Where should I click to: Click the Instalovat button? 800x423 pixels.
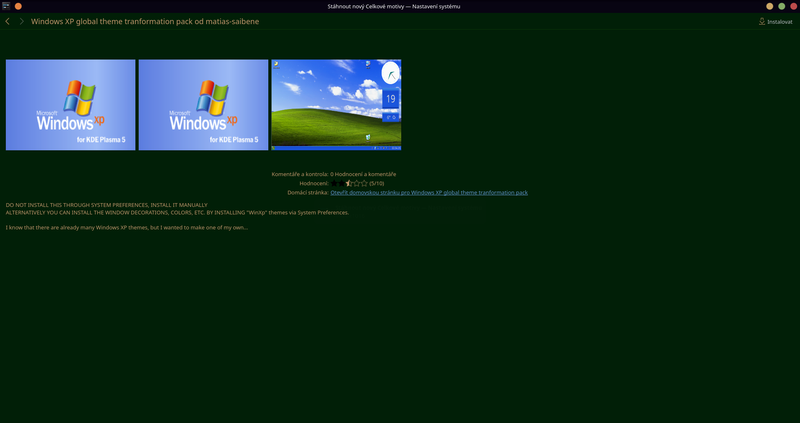(775, 21)
